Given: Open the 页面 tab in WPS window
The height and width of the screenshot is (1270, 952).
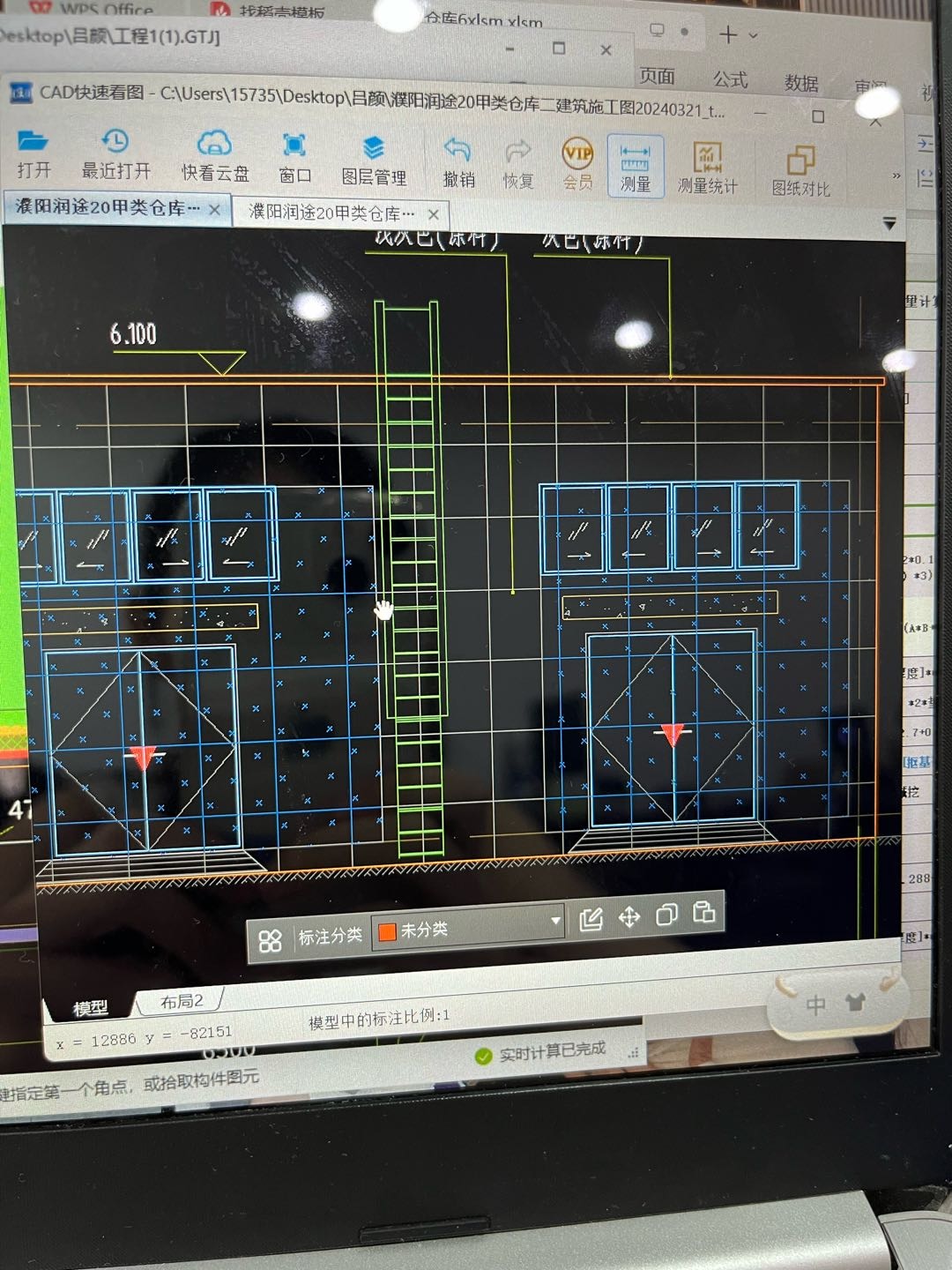Looking at the screenshot, I should coord(657,77).
